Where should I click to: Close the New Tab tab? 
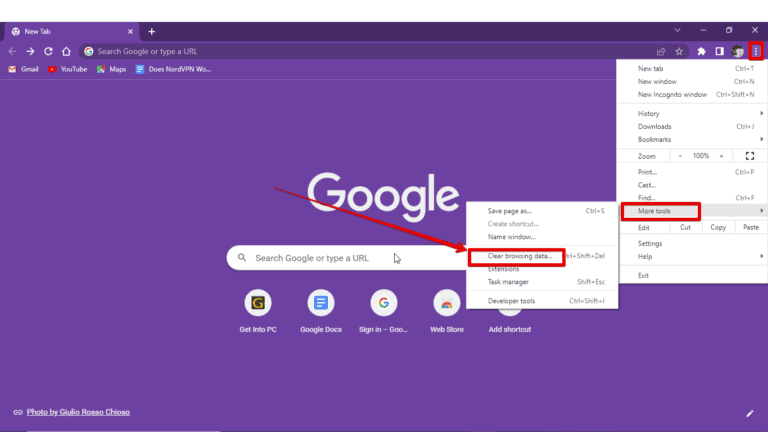[x=130, y=31]
